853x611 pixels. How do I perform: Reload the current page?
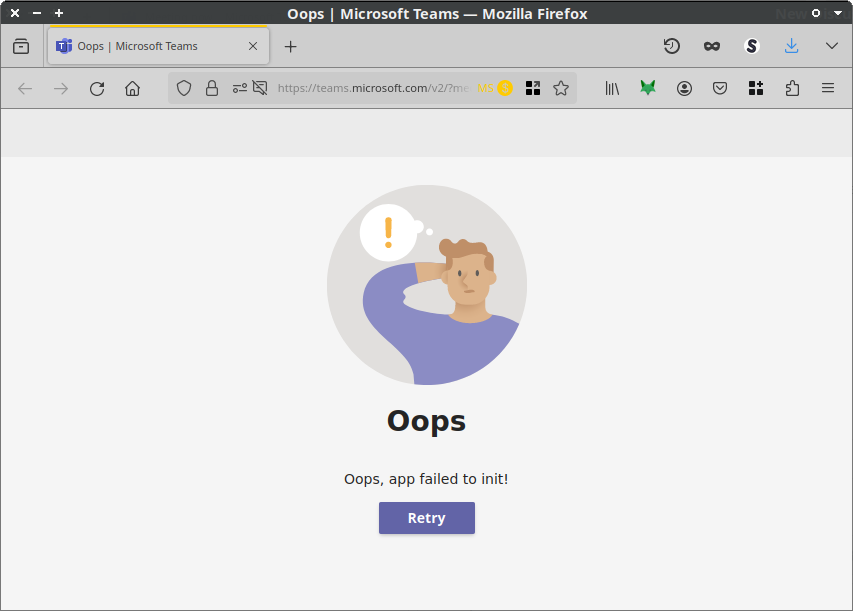97,88
